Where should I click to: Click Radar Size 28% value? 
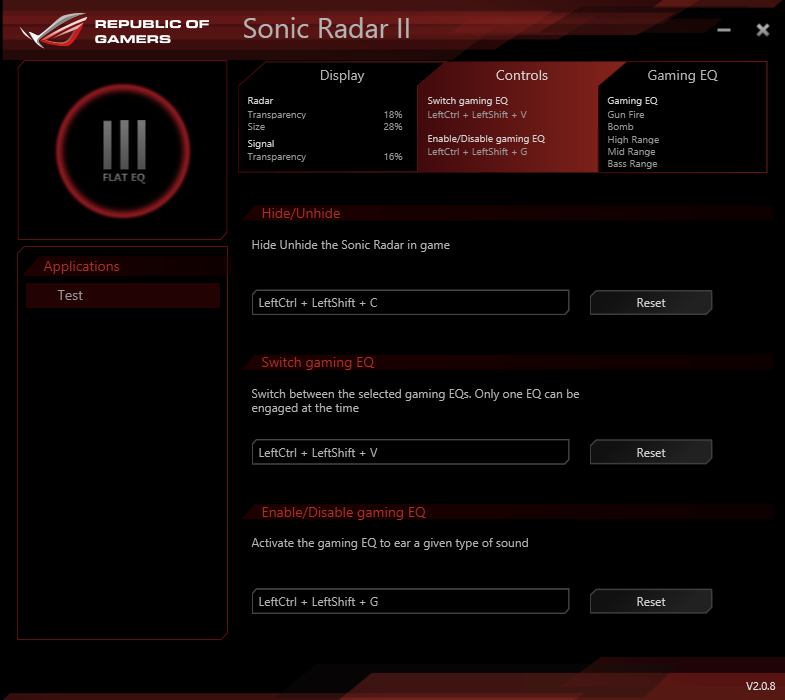[x=393, y=127]
